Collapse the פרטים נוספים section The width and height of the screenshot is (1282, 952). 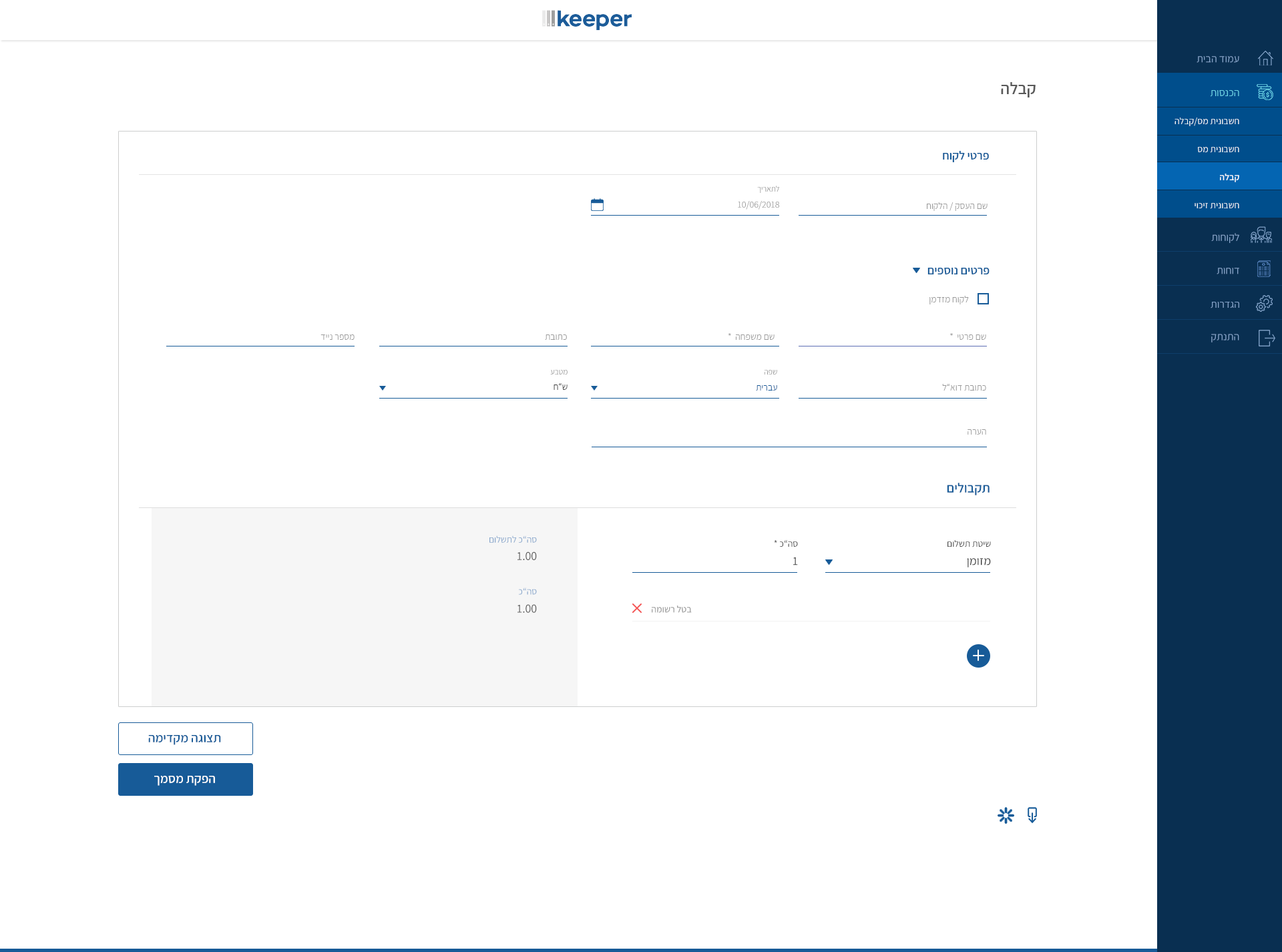917,270
